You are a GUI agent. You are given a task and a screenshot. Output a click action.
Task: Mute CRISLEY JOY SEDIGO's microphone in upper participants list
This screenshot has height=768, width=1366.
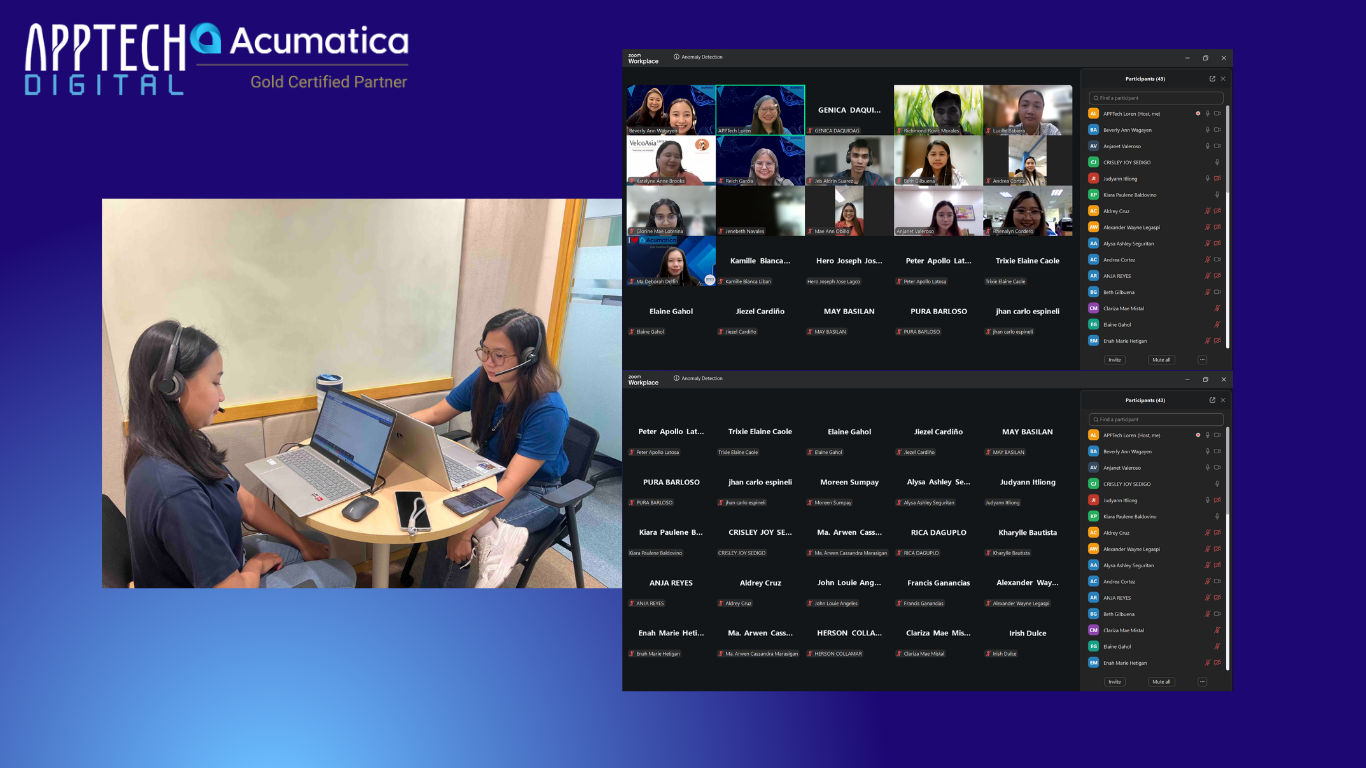tap(1217, 162)
